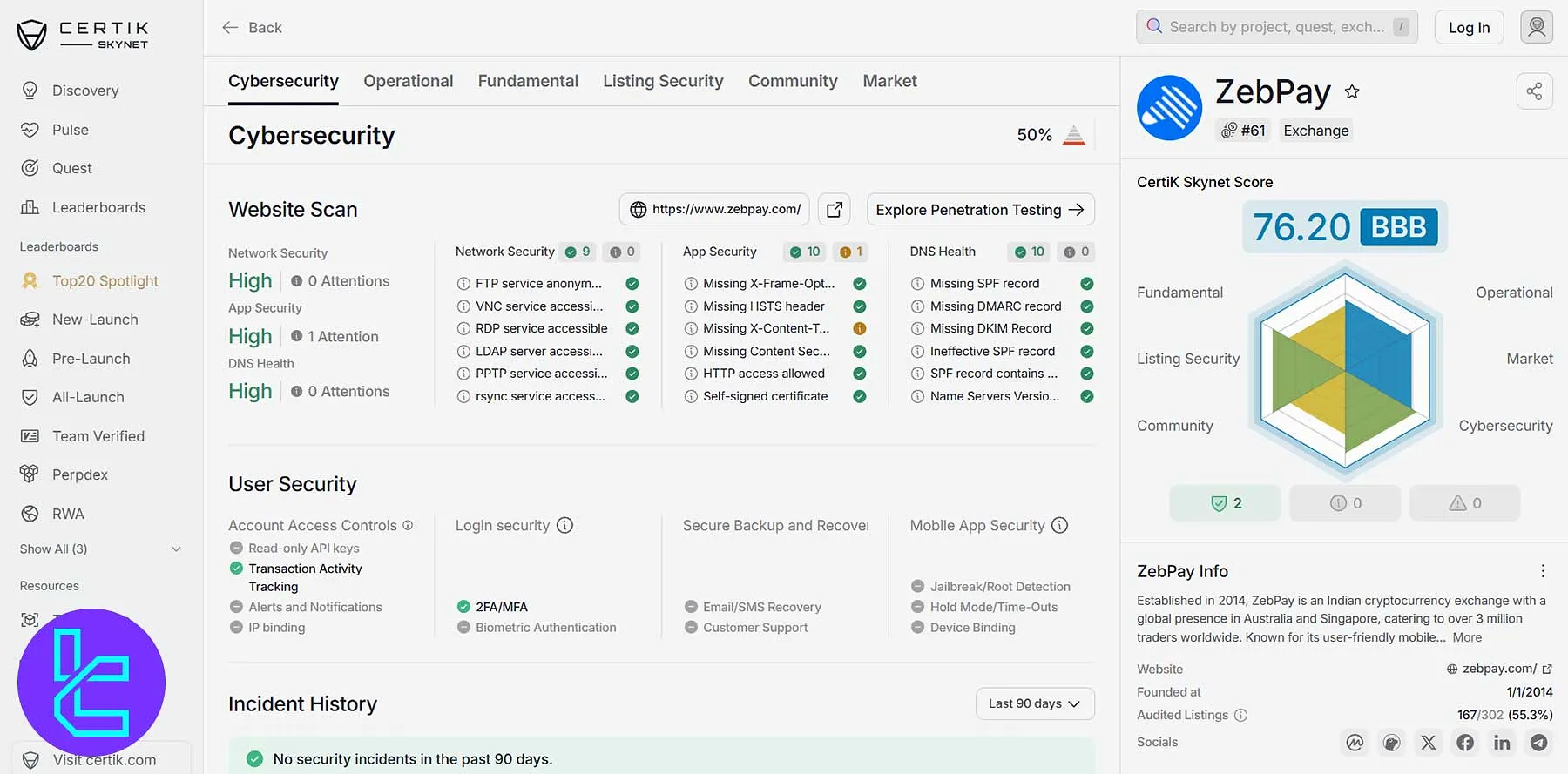Screen dimensions: 1568x774
Task: Click DNS Health passed count 10
Action: (1029, 252)
